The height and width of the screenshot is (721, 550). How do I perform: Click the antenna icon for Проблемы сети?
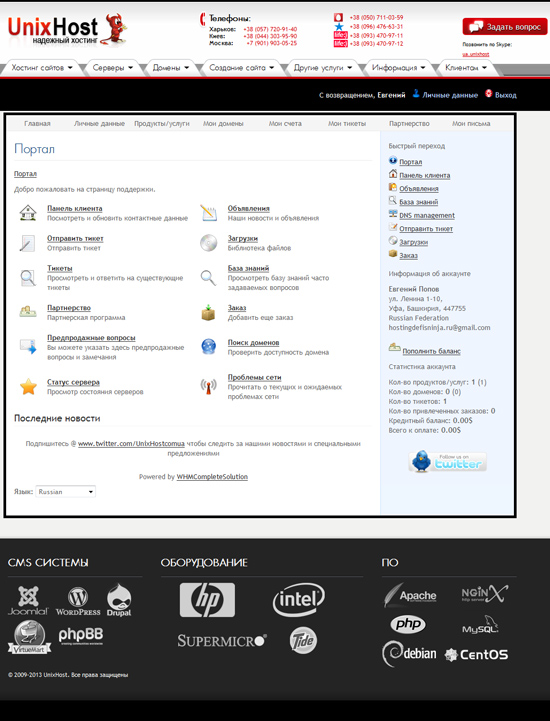point(208,386)
